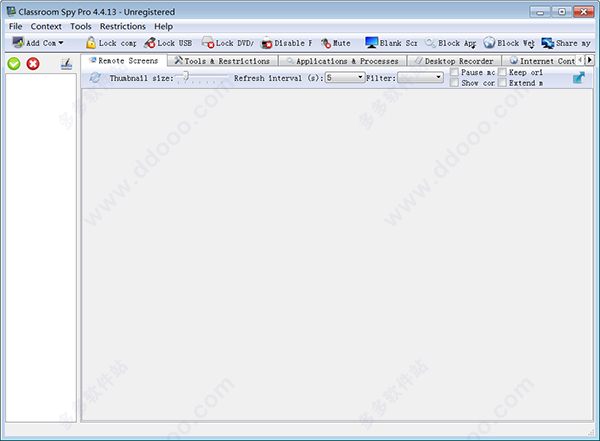Switch to the Remote Screens tab
The width and height of the screenshot is (600, 441).
point(124,61)
